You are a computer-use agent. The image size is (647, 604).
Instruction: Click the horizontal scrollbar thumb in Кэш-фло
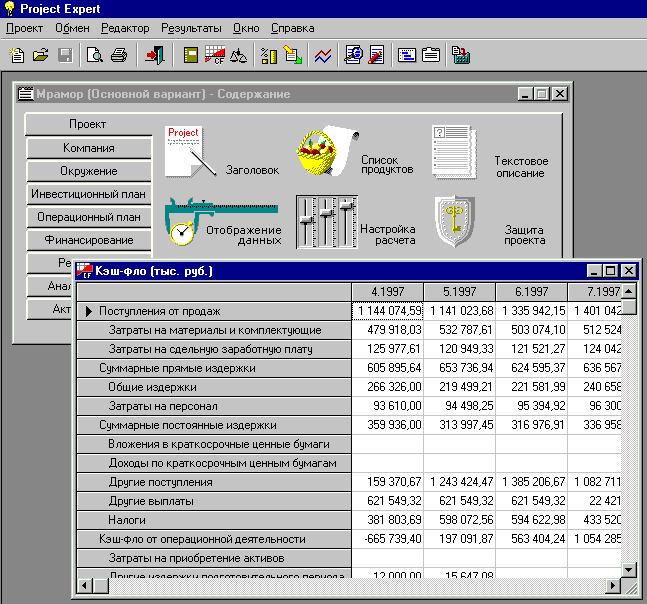[x=101, y=585]
